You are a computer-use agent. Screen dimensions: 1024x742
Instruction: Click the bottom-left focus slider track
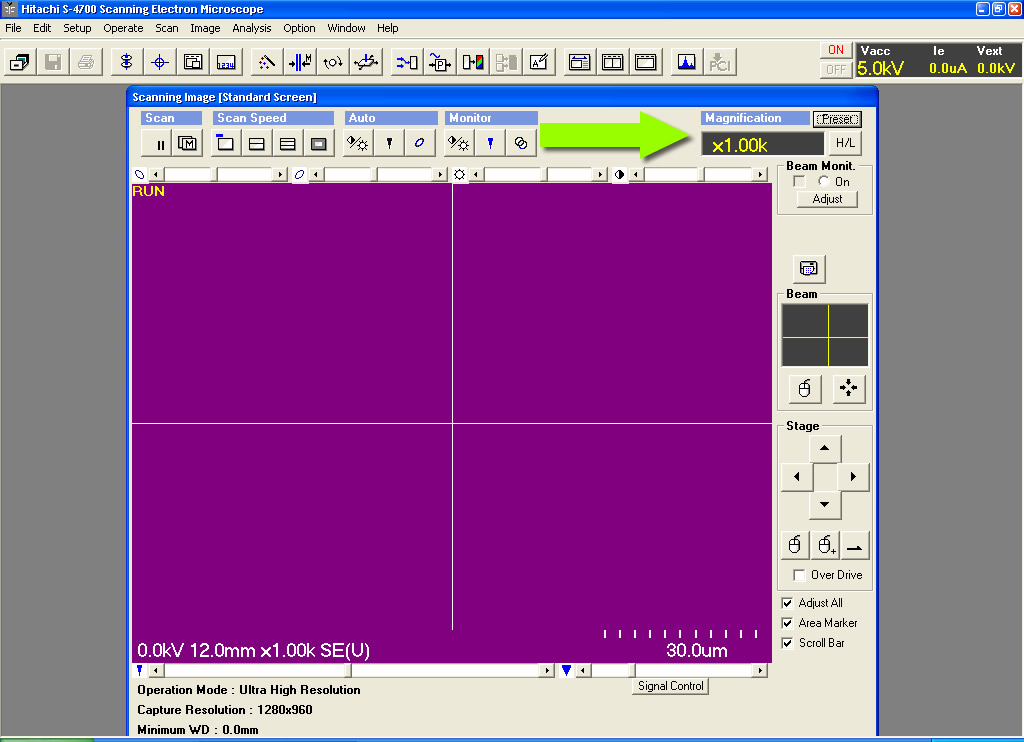352,670
